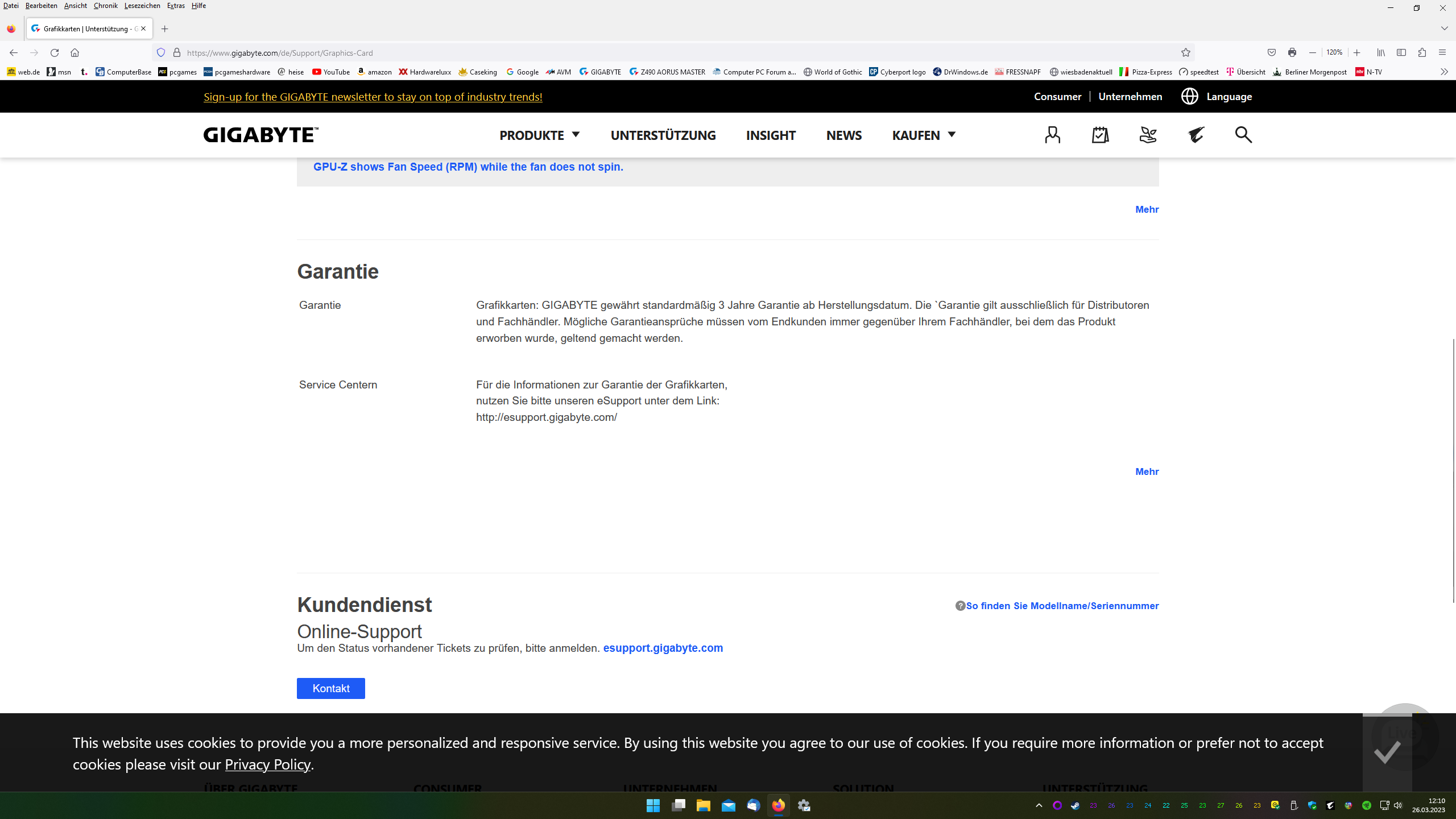Toggle the tracking protection shield
Viewport: 1456px width, 819px height.
[161, 52]
